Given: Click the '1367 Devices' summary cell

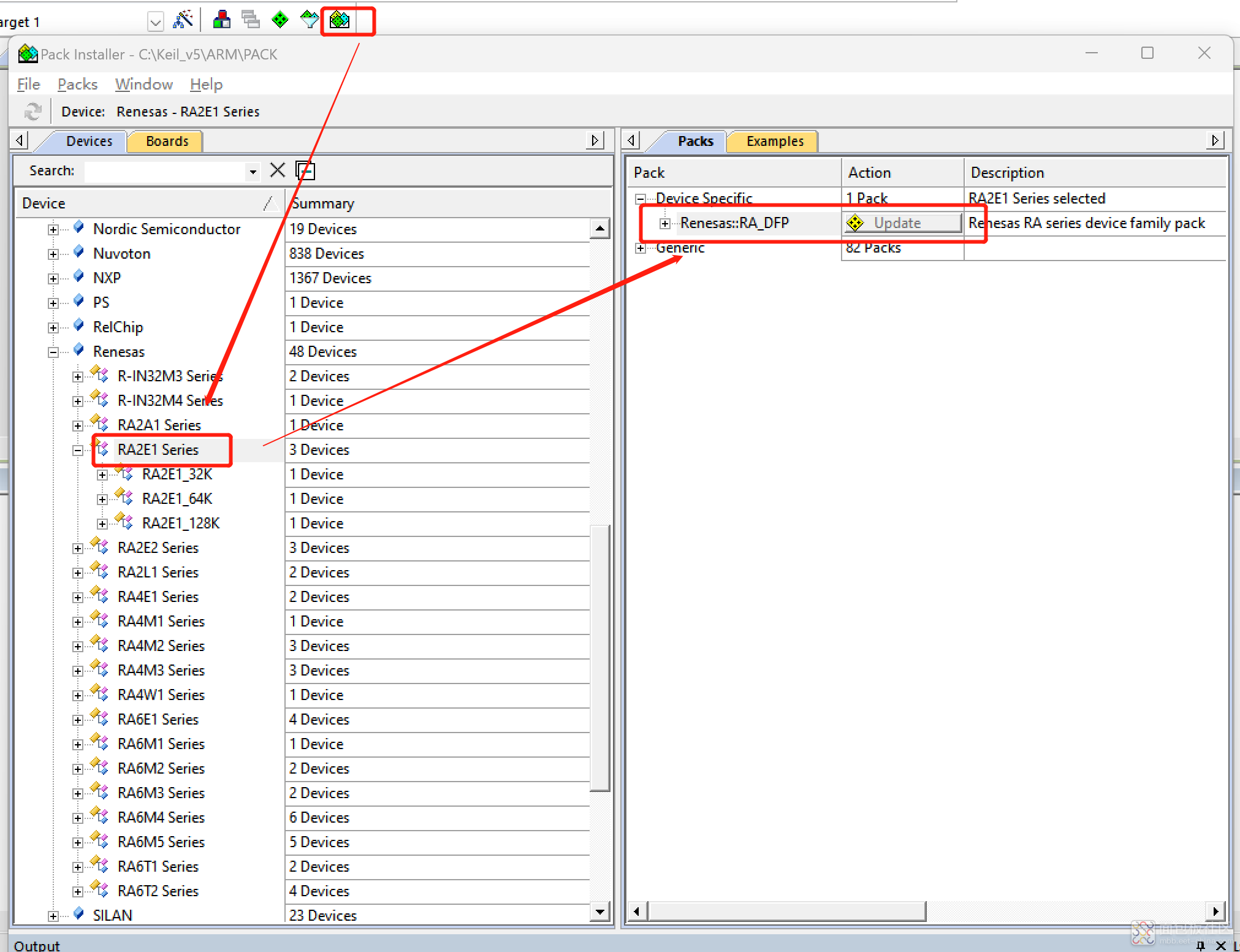Looking at the screenshot, I should (438, 278).
